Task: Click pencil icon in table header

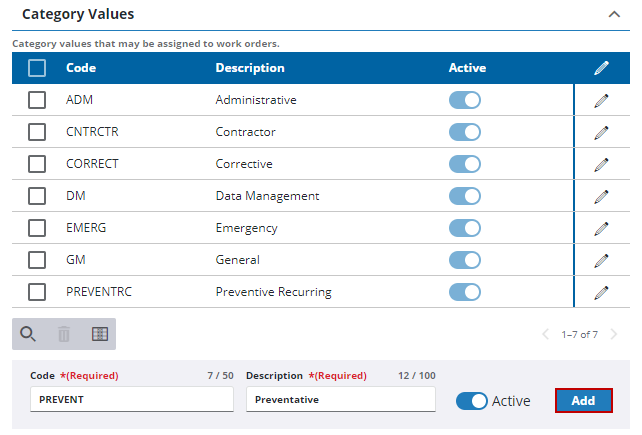Action: [601, 68]
